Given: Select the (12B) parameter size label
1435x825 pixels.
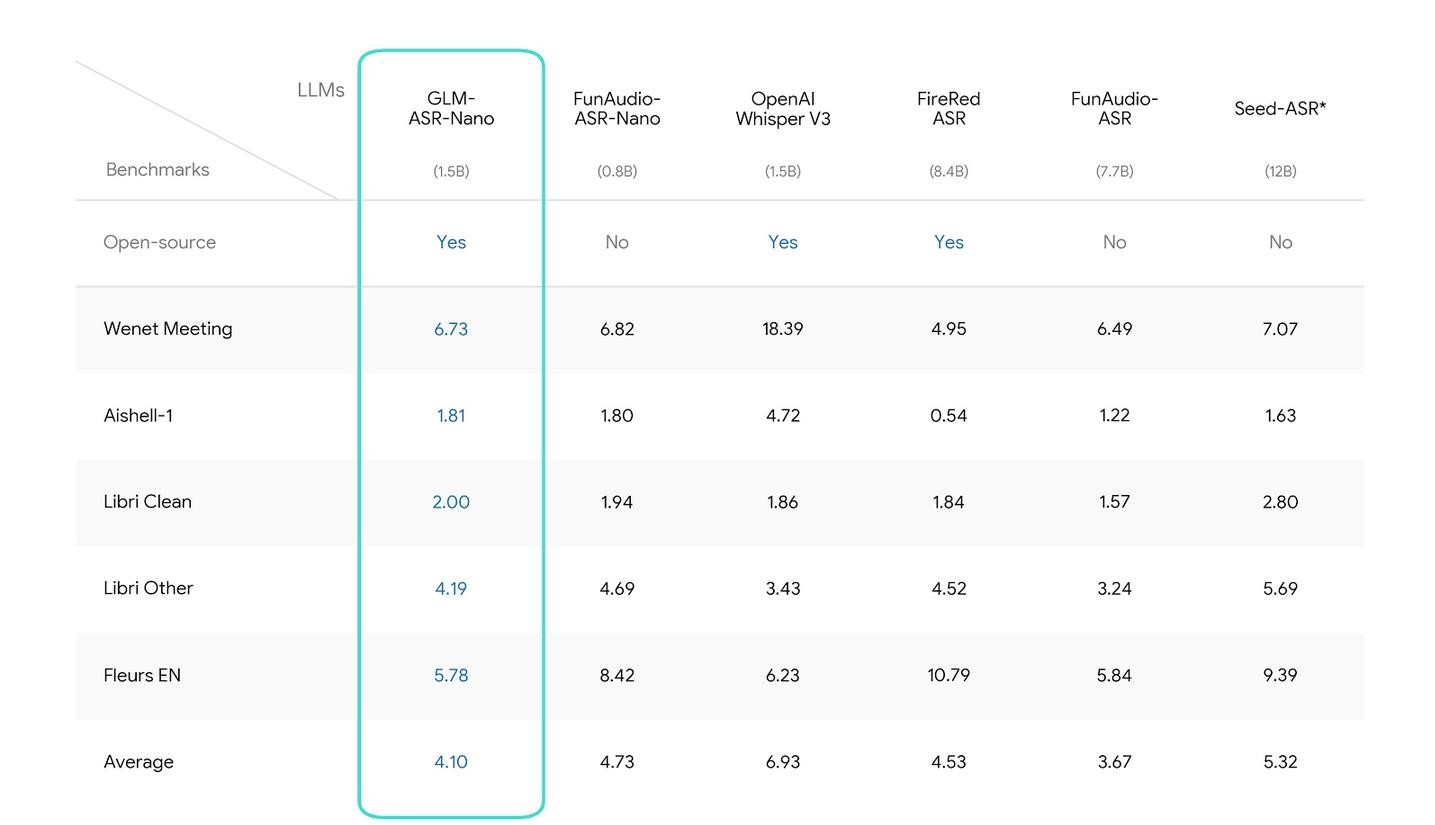Looking at the screenshot, I should click(x=1280, y=171).
